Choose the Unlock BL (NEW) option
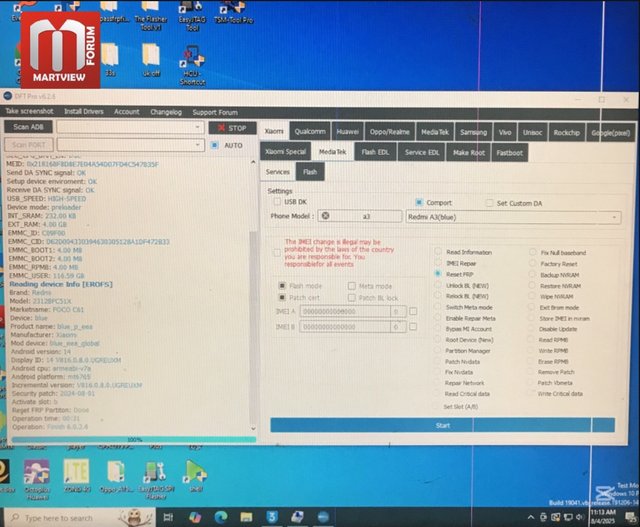This screenshot has height=527, width=640. tap(438, 285)
